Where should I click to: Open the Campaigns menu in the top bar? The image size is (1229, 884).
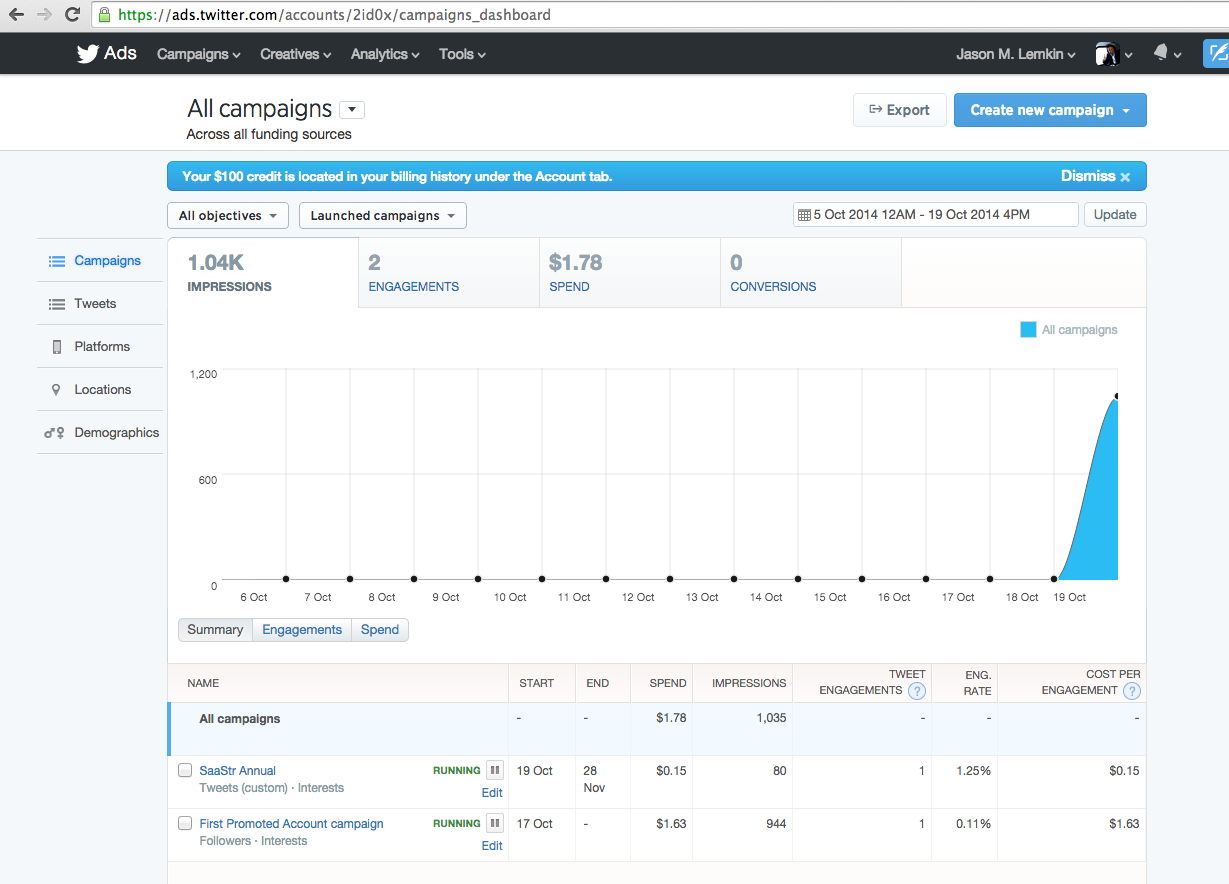(199, 54)
